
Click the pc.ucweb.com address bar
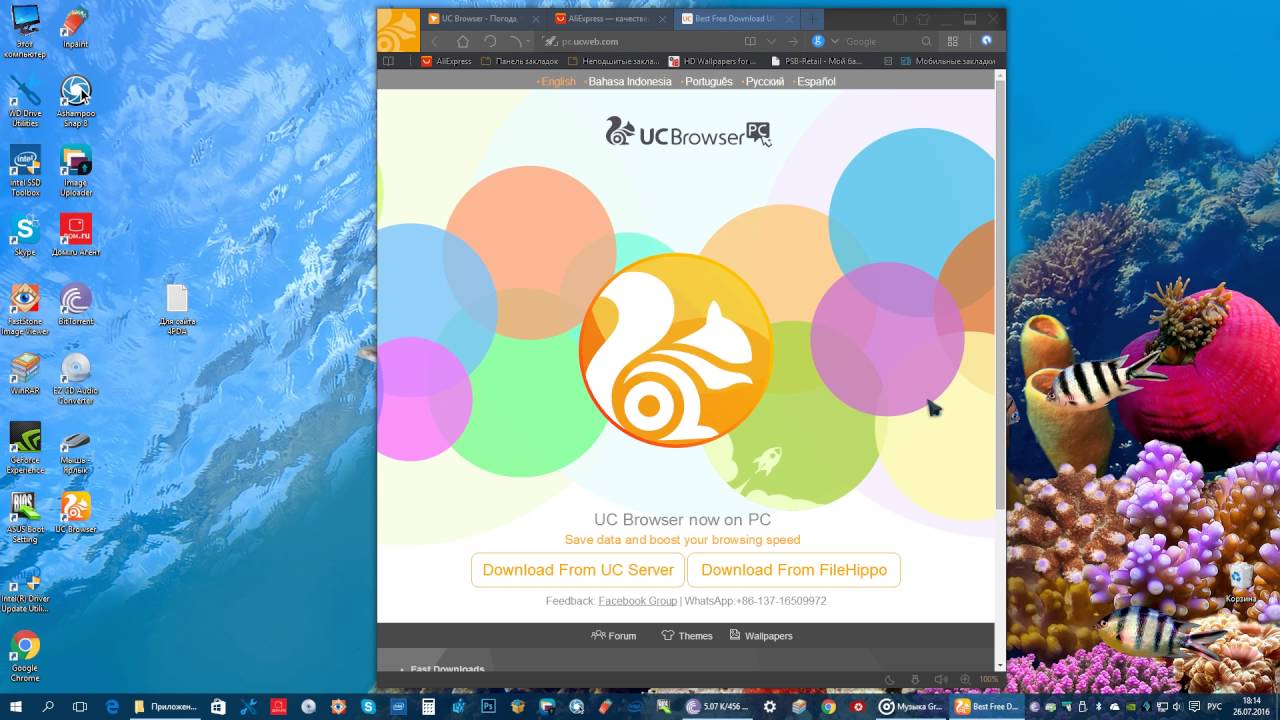coord(638,42)
